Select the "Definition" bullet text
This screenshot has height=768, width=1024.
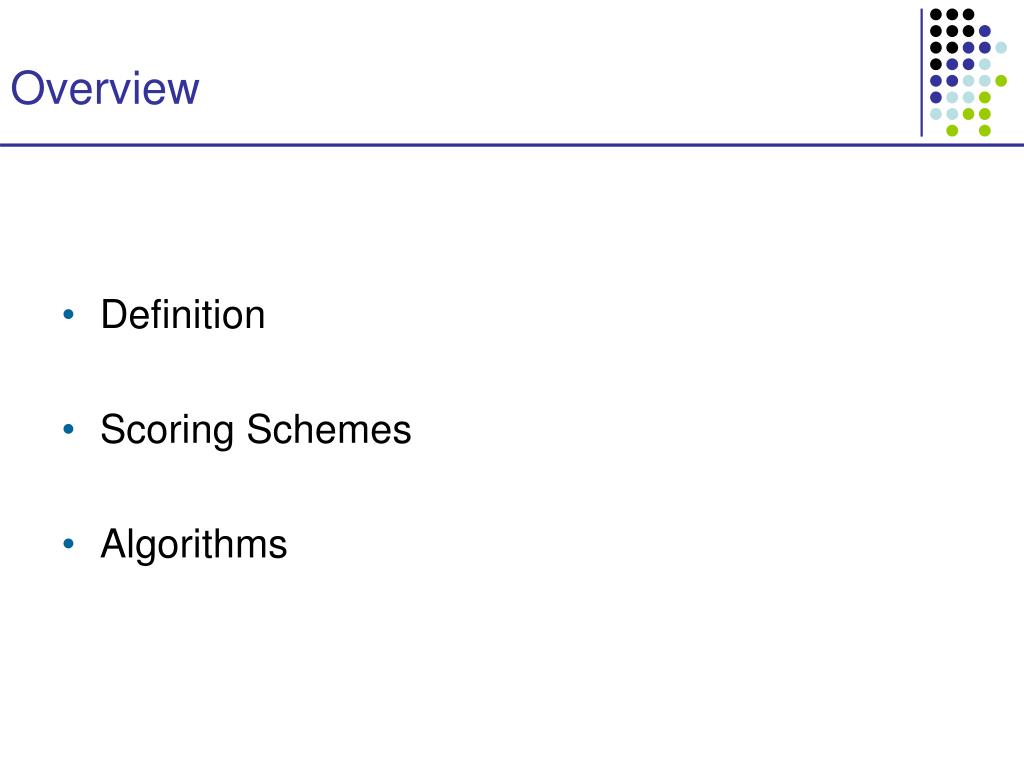183,315
